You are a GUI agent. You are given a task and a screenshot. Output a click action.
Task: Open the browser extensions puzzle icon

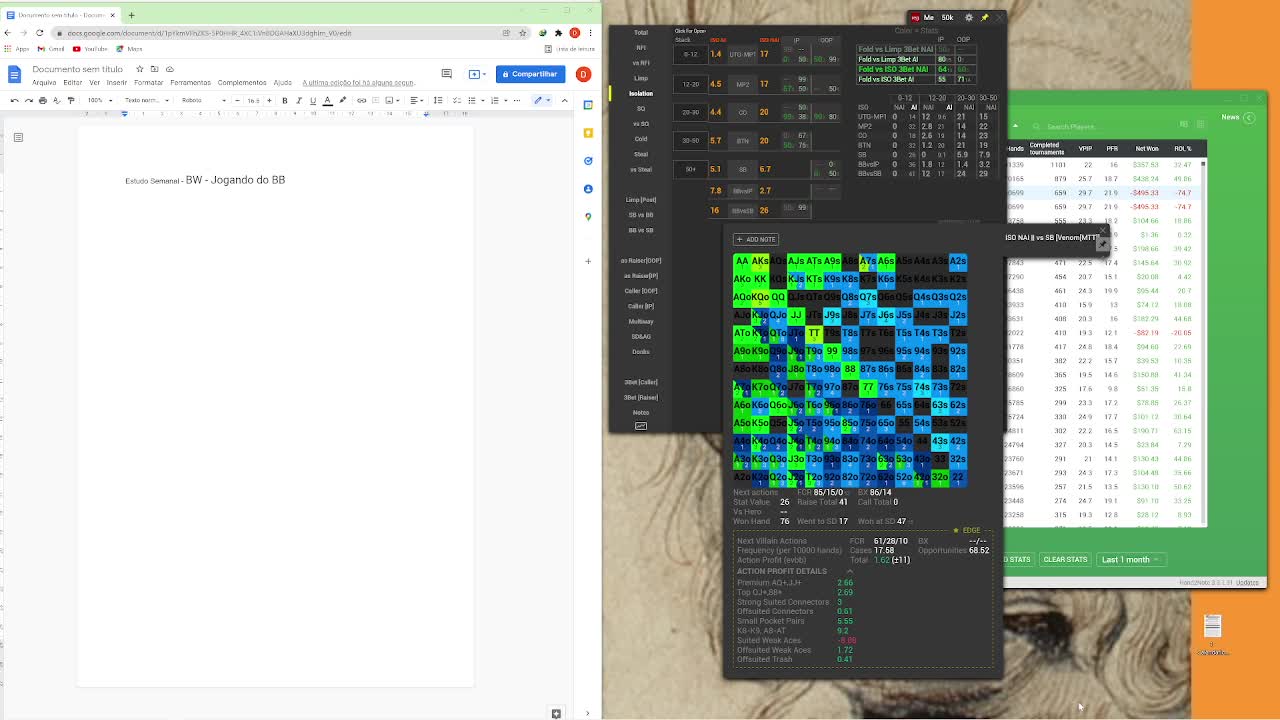coord(559,33)
